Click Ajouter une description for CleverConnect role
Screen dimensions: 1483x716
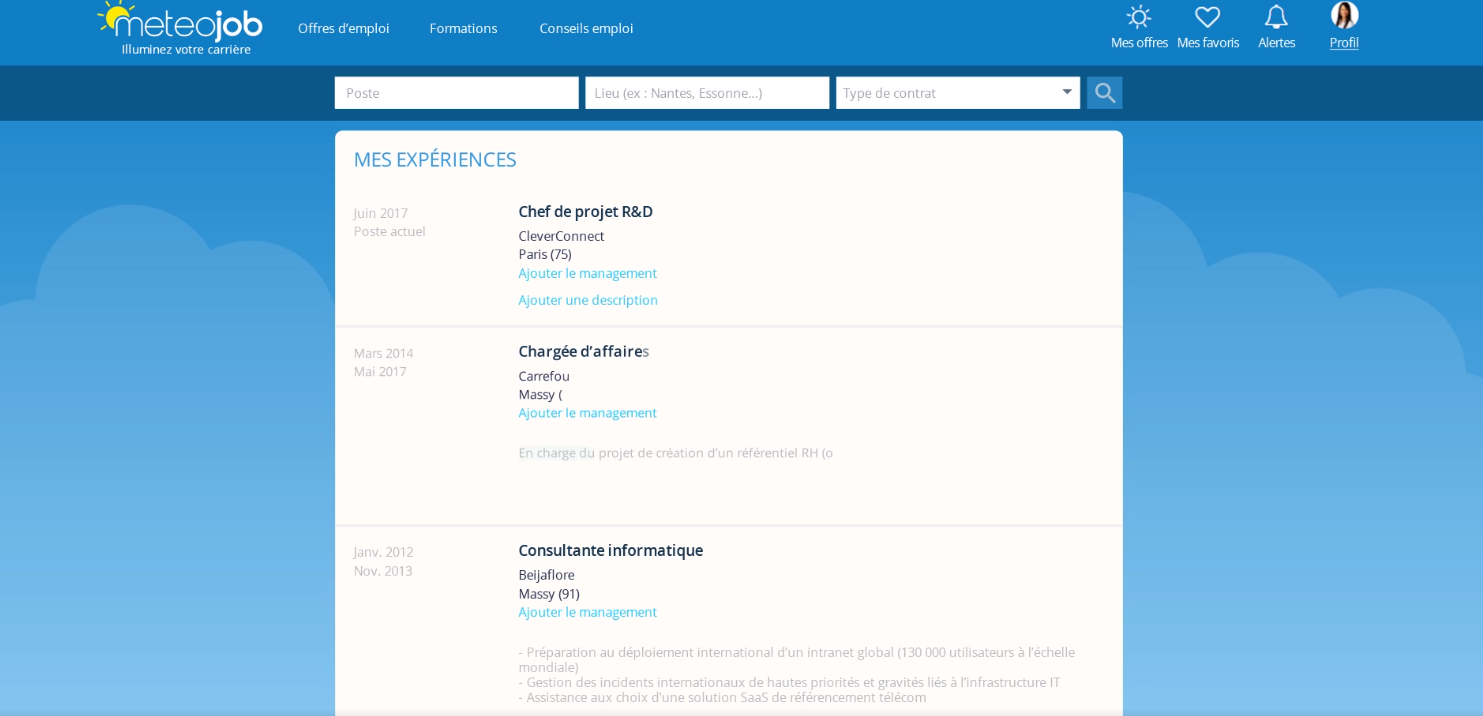pyautogui.click(x=588, y=300)
